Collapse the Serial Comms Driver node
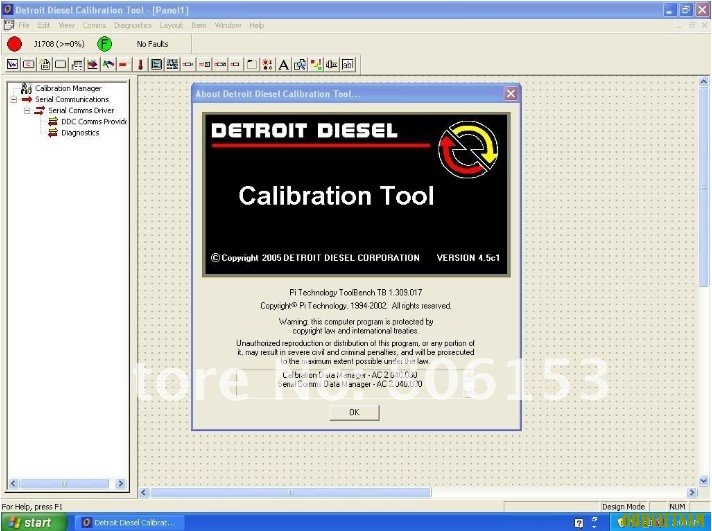 (27, 110)
